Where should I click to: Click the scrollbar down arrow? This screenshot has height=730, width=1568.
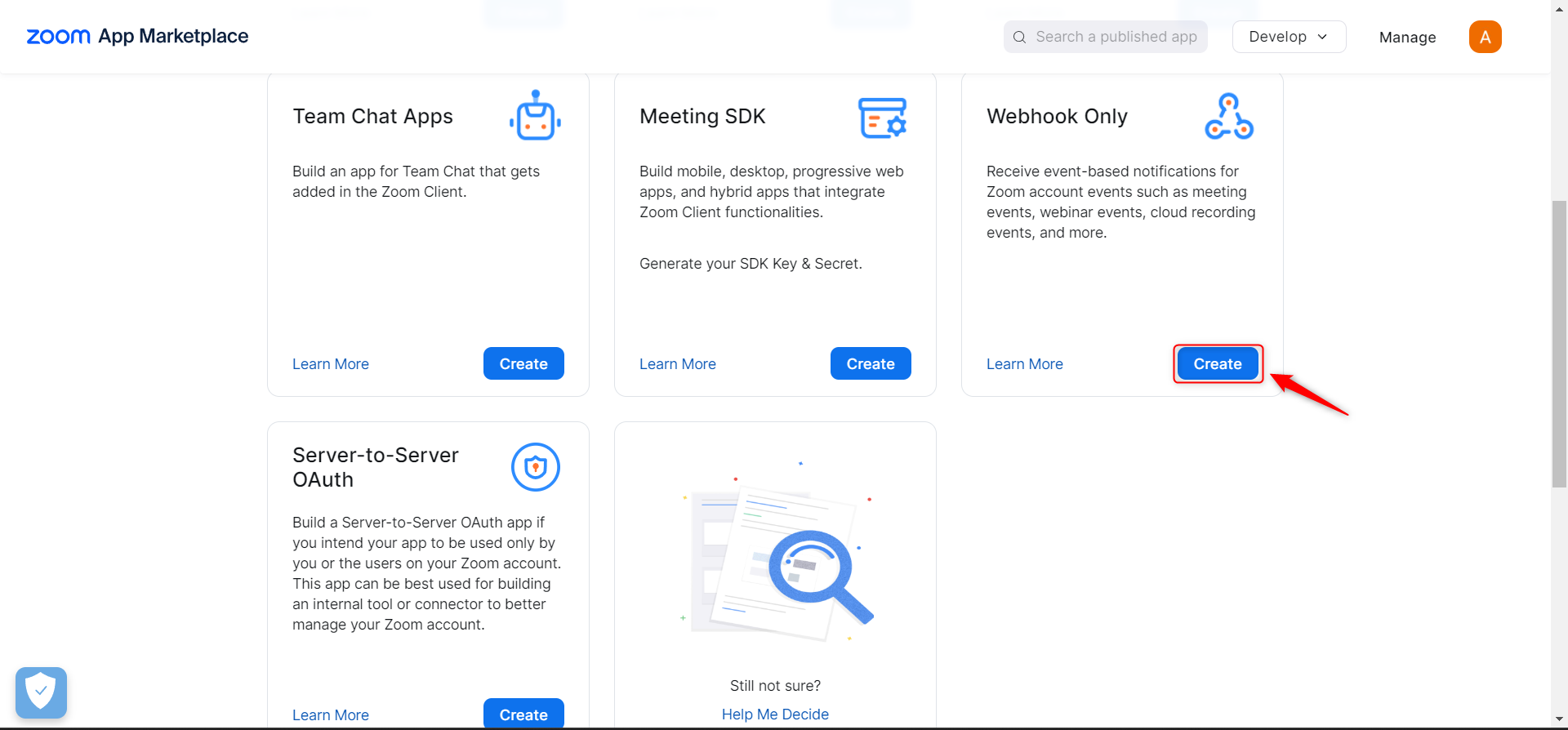coord(1559,719)
